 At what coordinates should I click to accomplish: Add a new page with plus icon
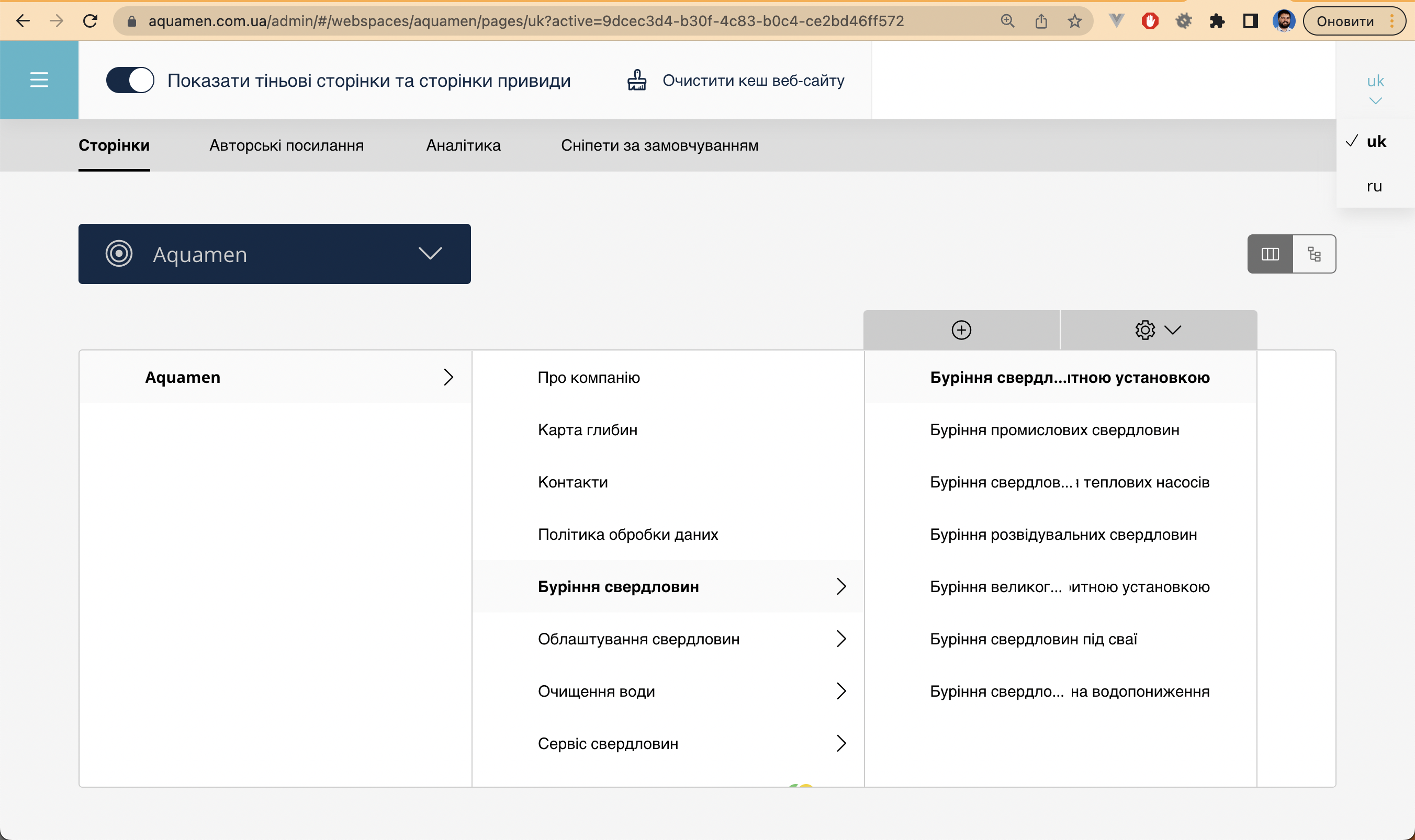(x=961, y=330)
